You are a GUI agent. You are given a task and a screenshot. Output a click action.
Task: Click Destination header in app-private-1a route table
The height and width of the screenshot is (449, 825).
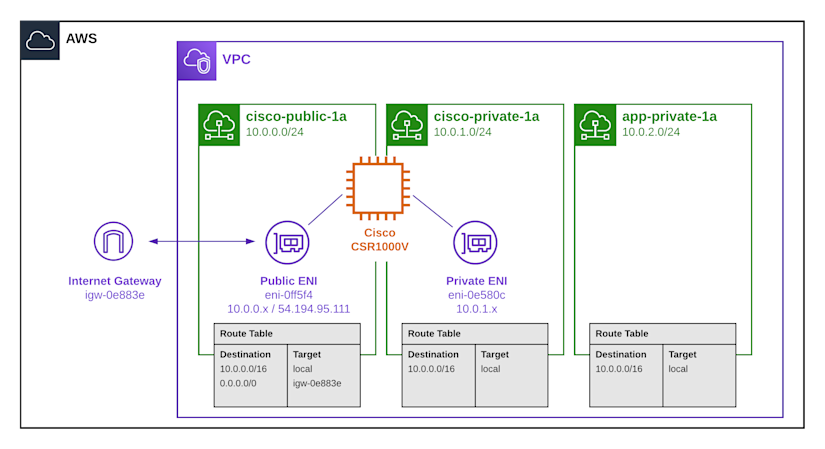621,355
